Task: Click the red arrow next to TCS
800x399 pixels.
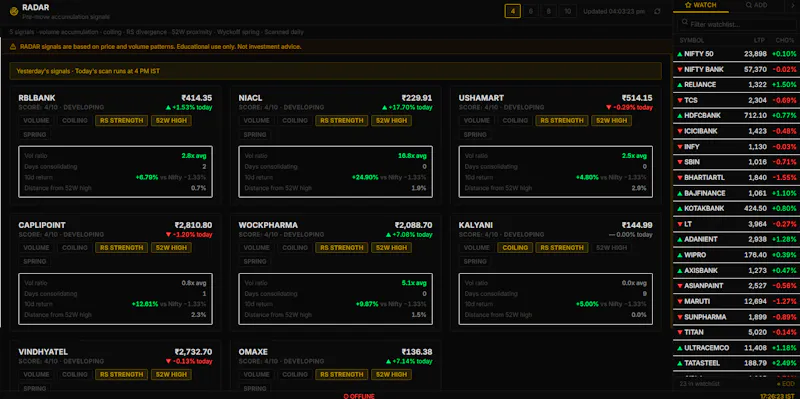Action: click(680, 101)
